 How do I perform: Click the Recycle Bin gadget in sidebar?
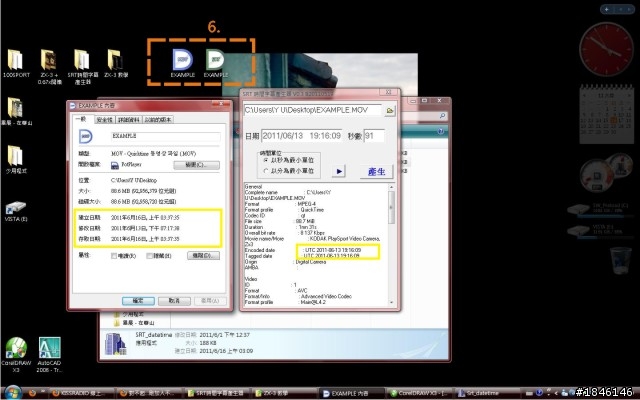[x=620, y=260]
